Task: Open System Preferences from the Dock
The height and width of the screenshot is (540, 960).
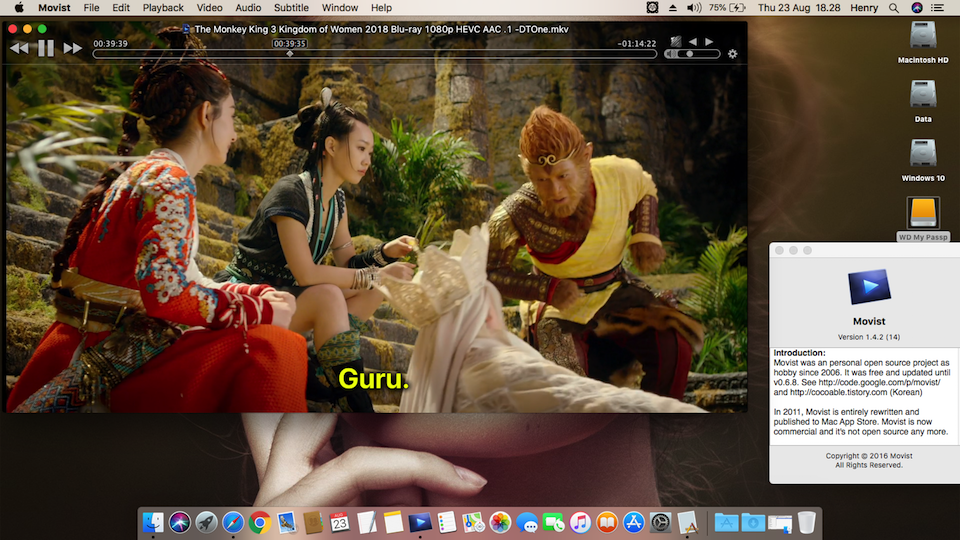Action: [x=661, y=522]
